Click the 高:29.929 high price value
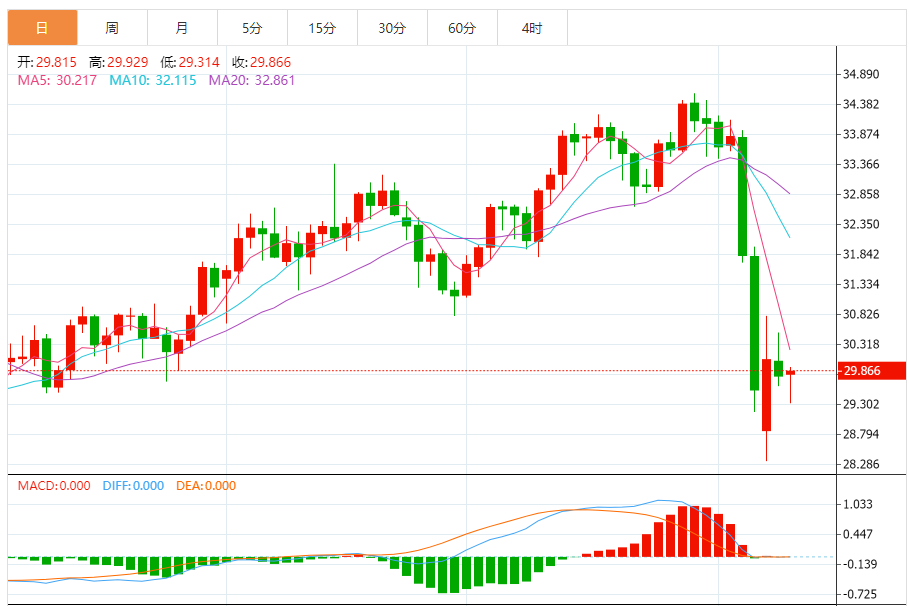 click(118, 62)
